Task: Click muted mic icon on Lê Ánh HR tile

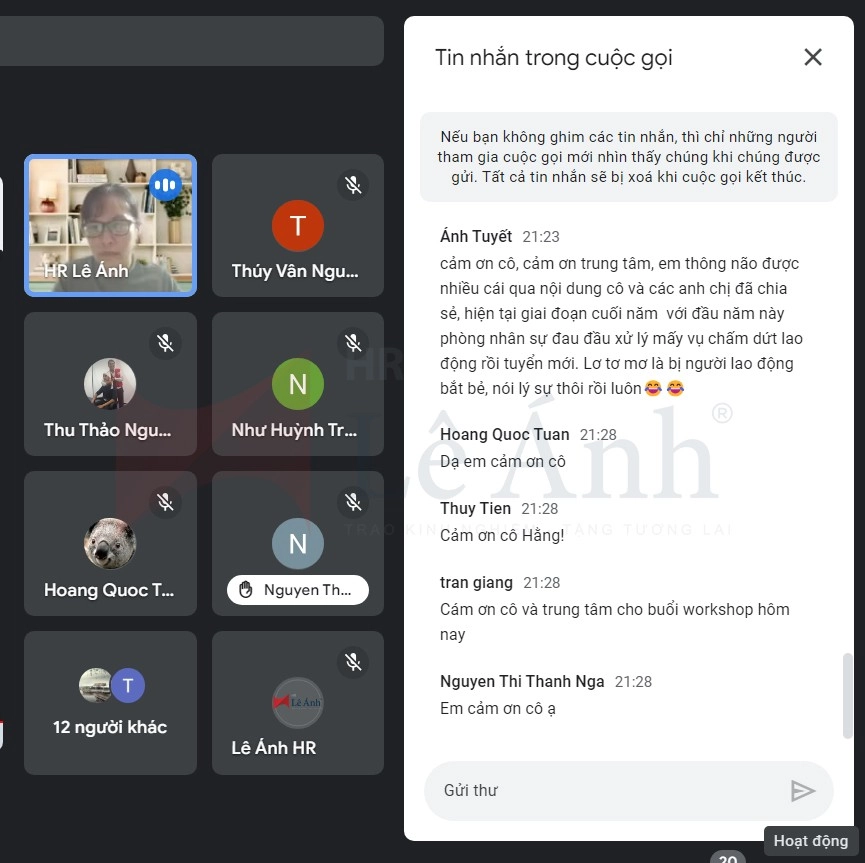Action: pyautogui.click(x=353, y=662)
